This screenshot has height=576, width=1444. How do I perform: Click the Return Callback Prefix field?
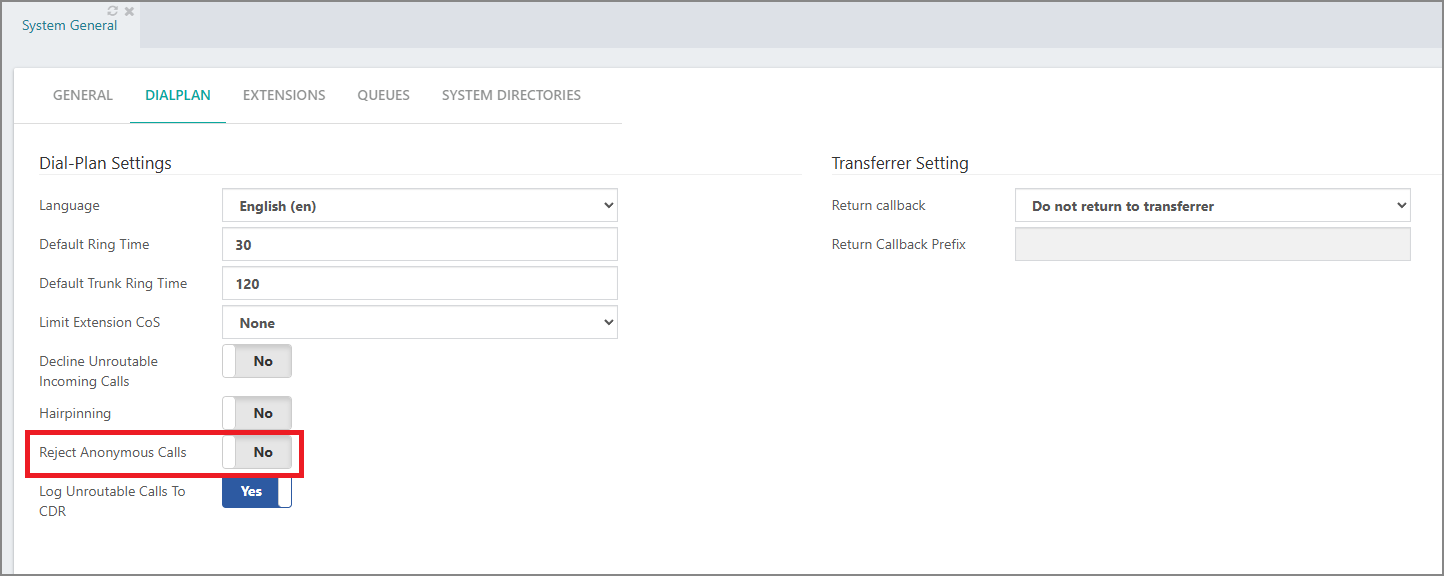pyautogui.click(x=1213, y=245)
